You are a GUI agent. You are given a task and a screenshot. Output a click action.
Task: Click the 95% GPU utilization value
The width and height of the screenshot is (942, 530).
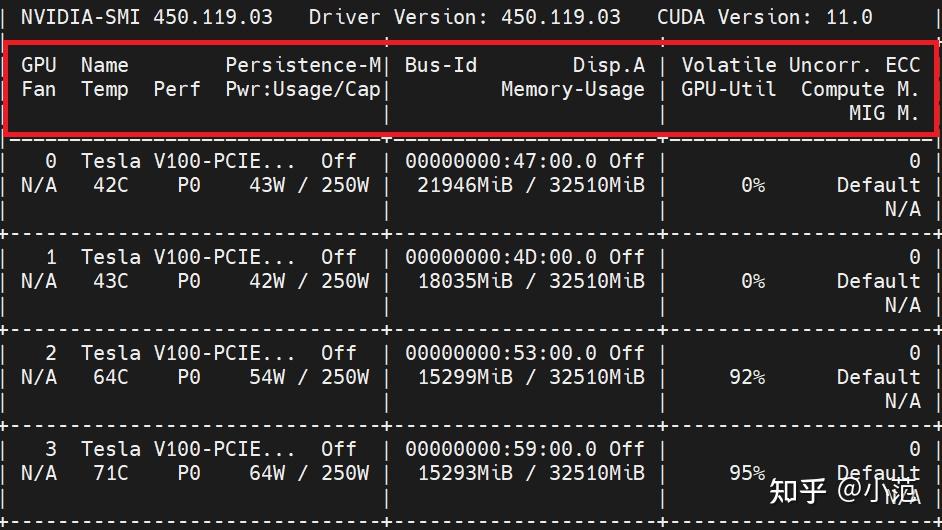tap(747, 474)
